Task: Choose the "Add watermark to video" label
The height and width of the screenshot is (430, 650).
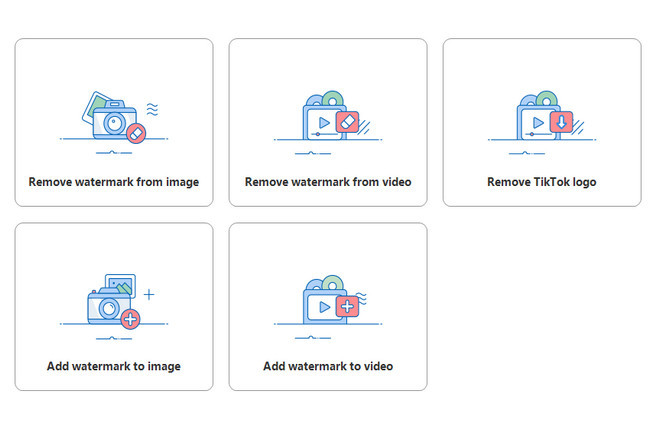Action: [328, 366]
